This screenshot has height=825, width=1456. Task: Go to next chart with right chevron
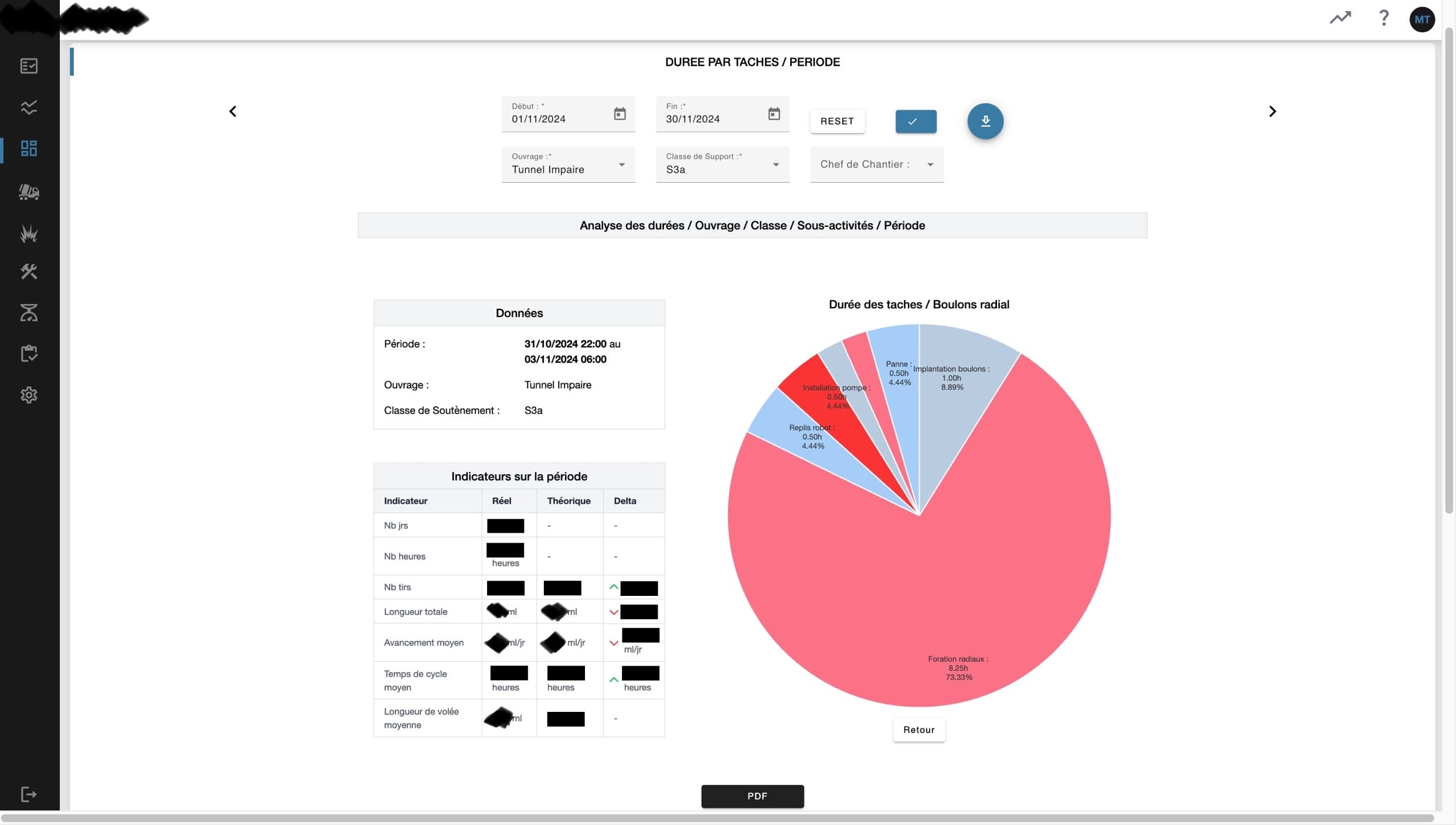[x=1272, y=111]
